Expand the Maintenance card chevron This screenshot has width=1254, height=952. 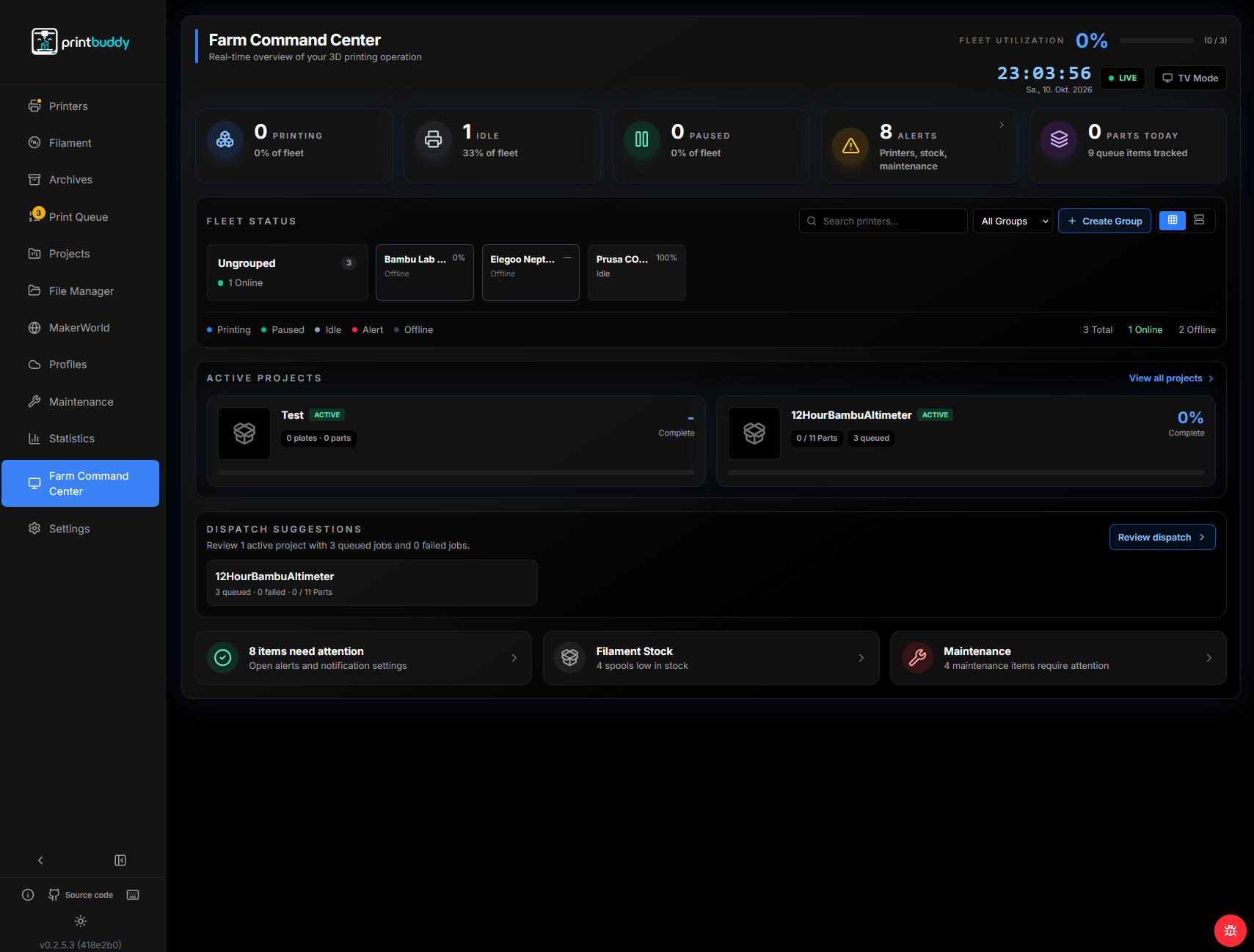(1209, 658)
